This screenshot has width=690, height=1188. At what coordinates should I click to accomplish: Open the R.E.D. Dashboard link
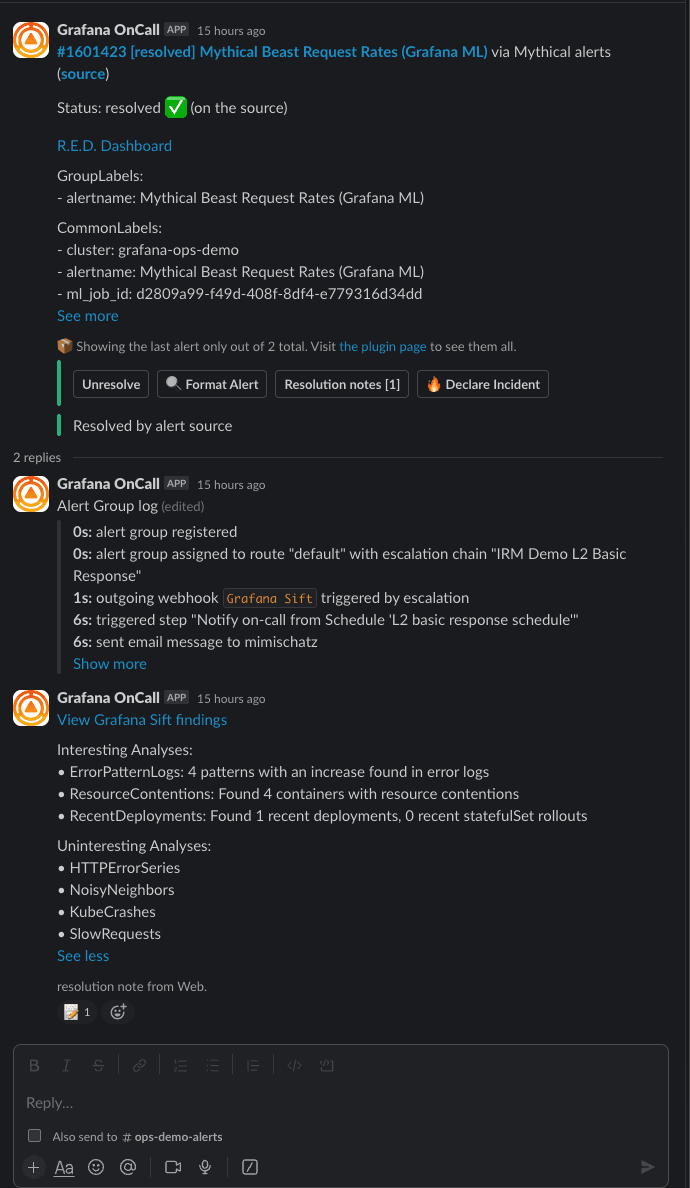pyautogui.click(x=114, y=145)
